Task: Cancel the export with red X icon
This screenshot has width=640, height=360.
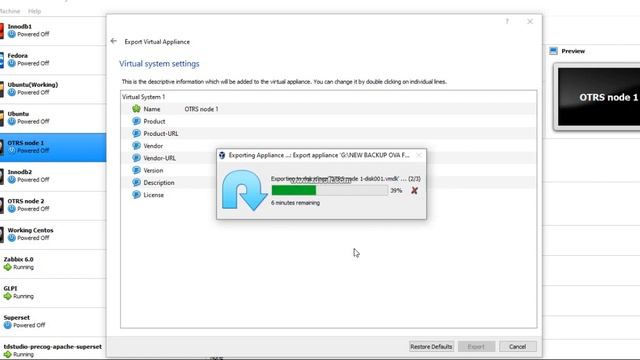Action: 414,191
